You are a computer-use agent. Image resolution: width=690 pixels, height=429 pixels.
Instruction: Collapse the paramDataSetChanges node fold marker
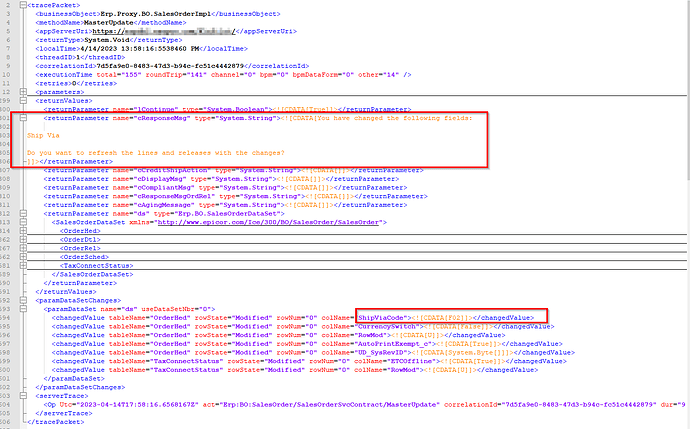pos(23,301)
